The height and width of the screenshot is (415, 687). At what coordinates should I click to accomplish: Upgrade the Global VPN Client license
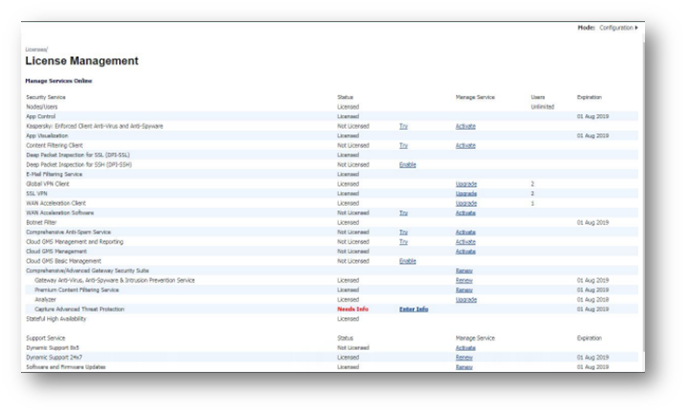click(x=465, y=184)
